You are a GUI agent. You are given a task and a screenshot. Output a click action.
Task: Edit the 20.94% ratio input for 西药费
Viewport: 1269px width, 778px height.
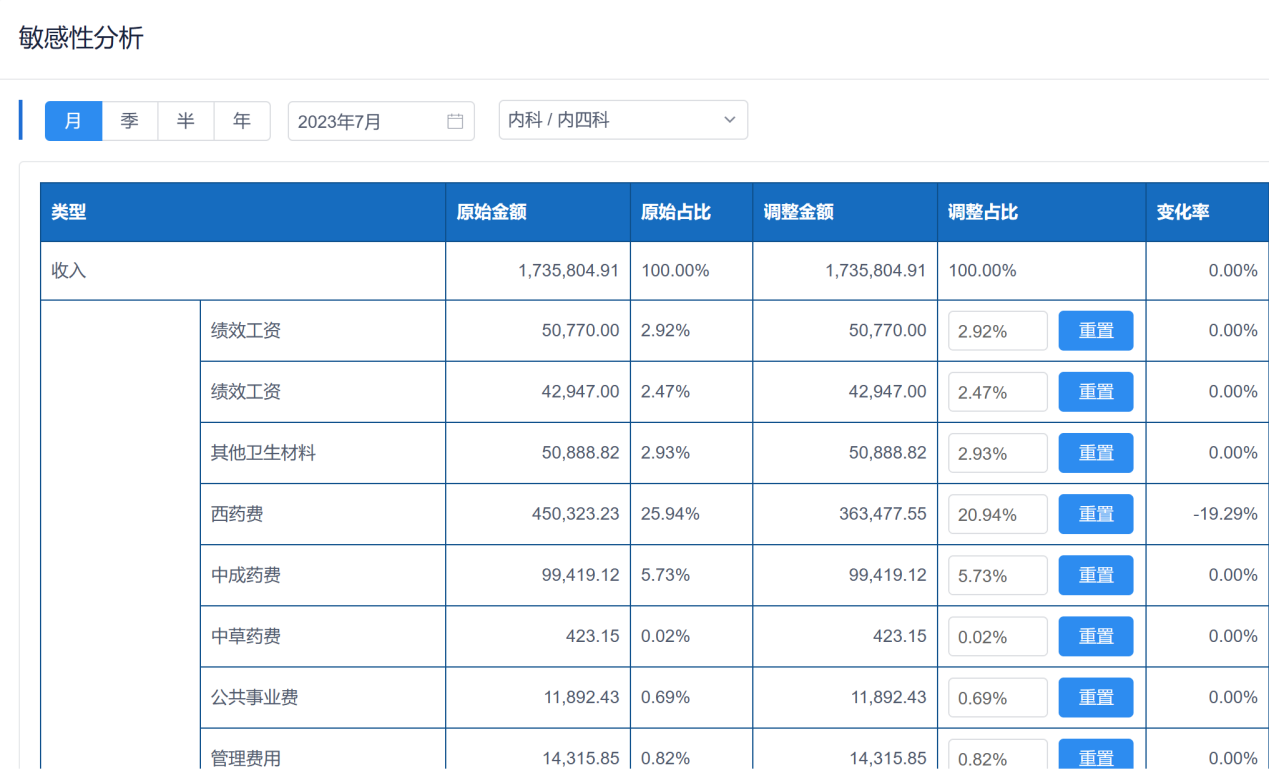997,514
